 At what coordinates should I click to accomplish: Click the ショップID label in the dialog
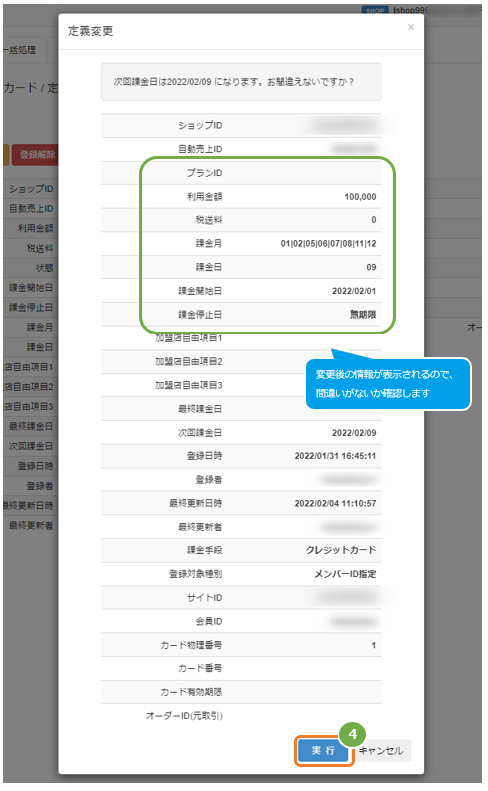click(x=200, y=126)
